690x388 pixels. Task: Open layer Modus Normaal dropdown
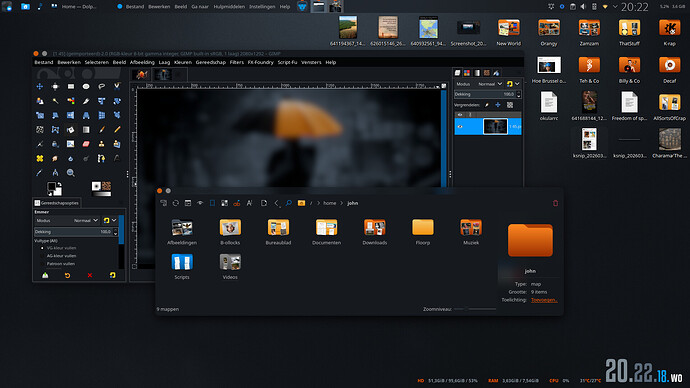point(480,84)
